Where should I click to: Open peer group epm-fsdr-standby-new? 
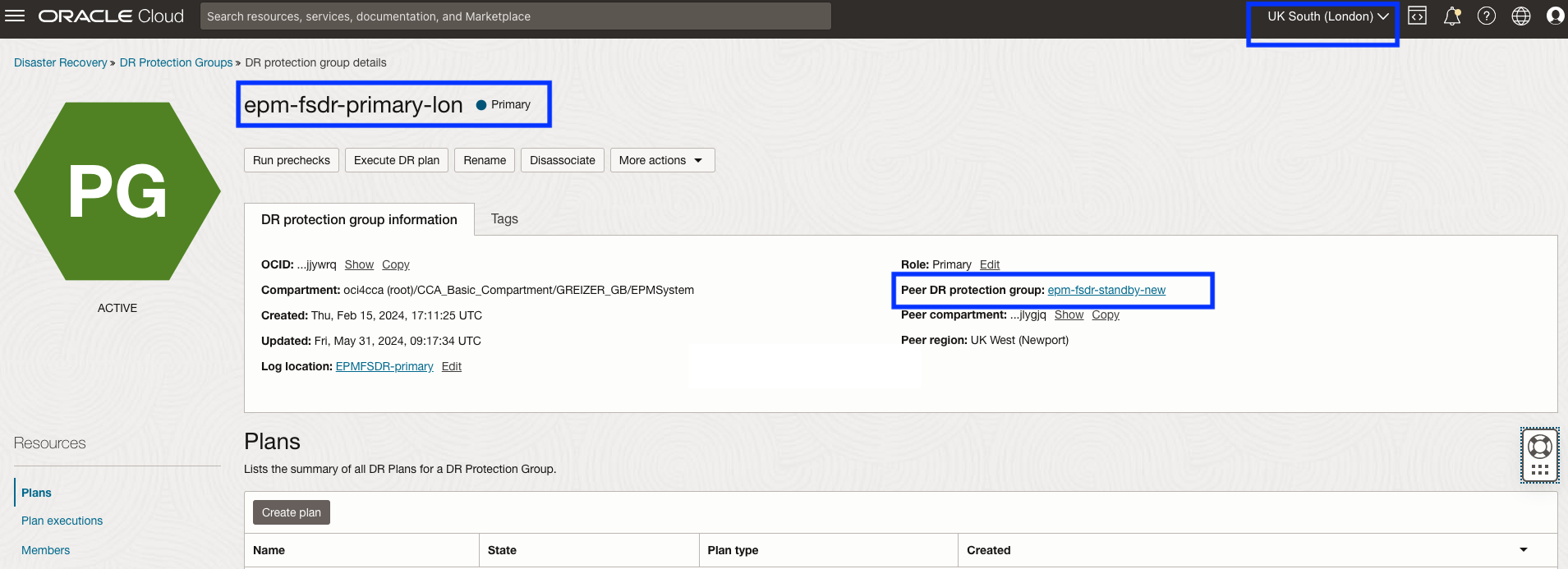click(x=1106, y=290)
